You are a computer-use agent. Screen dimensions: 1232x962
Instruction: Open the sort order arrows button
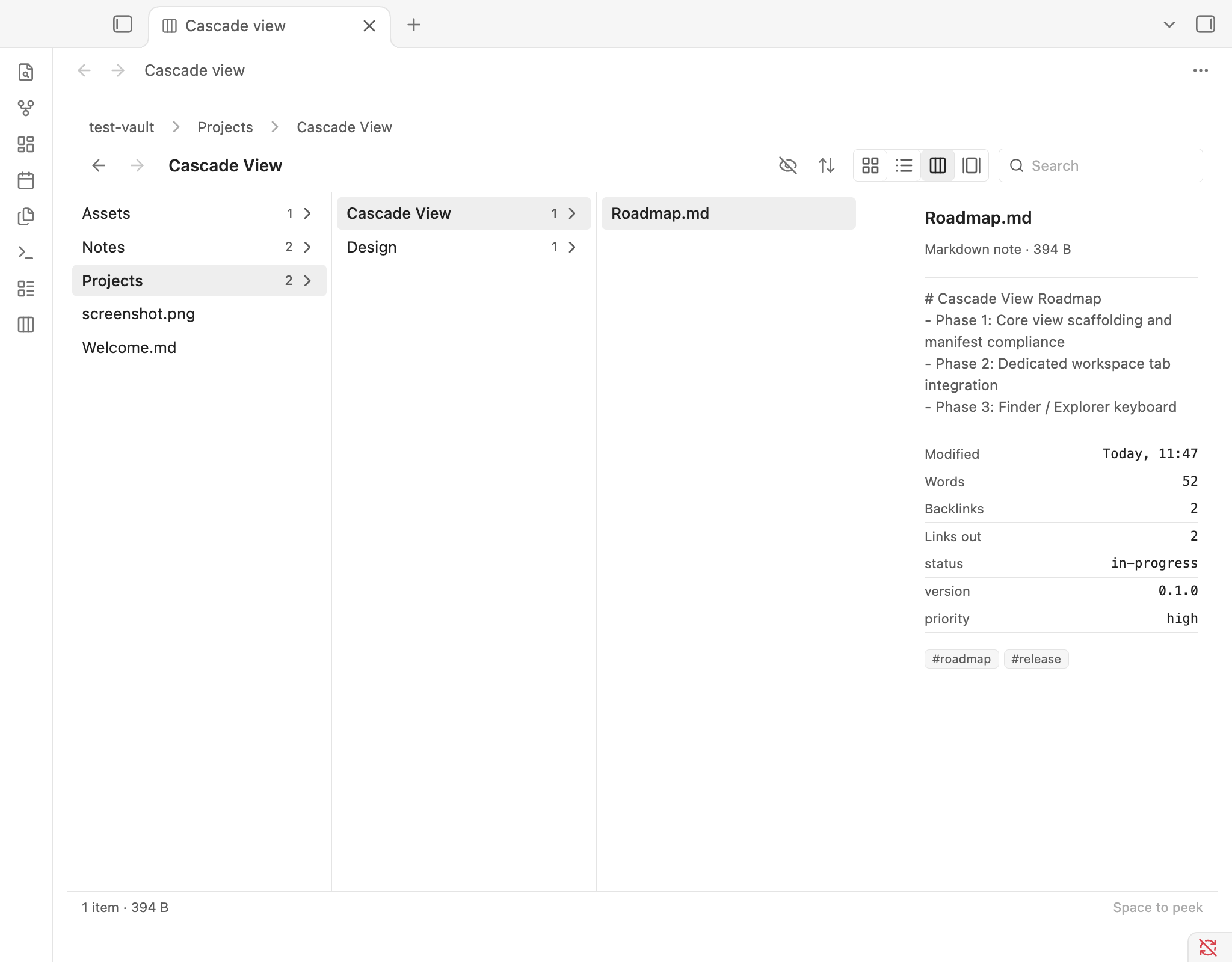(827, 165)
